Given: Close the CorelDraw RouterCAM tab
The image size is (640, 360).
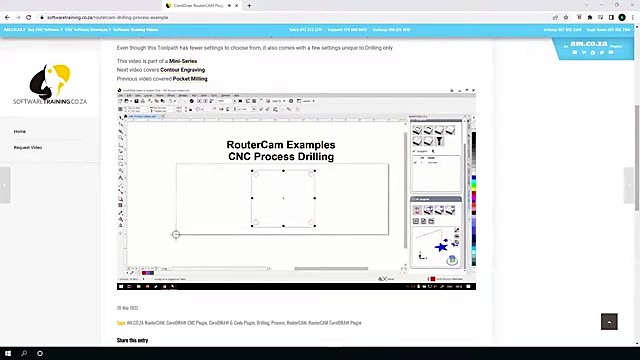Looking at the screenshot, I should [236, 6].
